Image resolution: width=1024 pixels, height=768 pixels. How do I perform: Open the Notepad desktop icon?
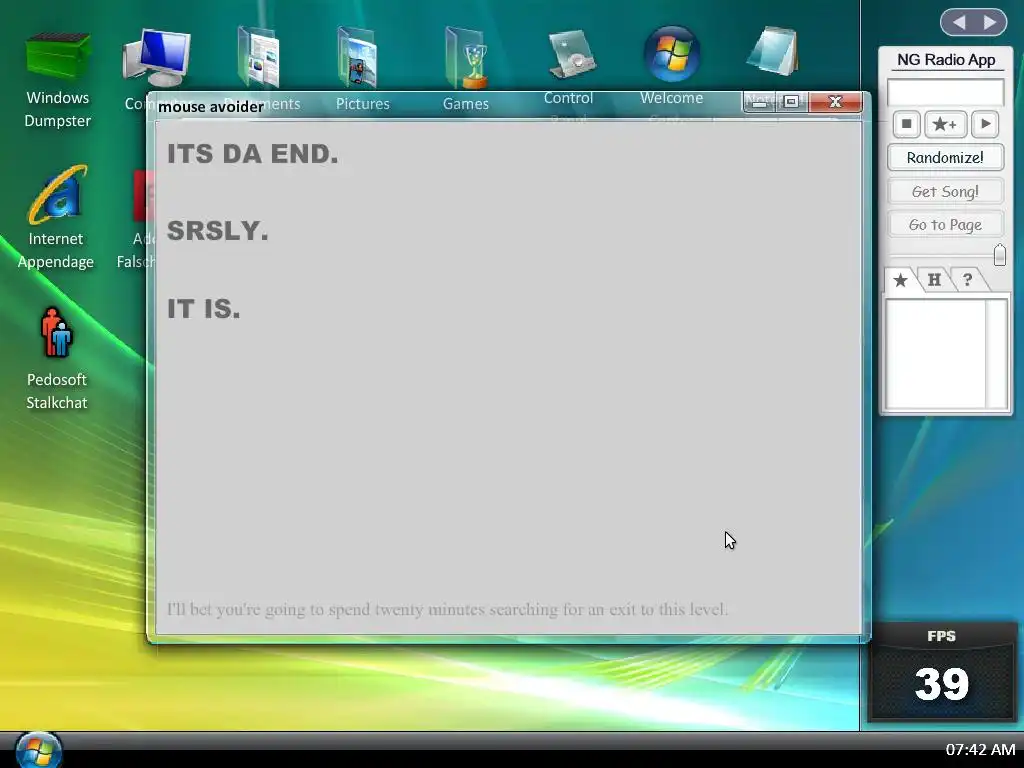click(774, 51)
